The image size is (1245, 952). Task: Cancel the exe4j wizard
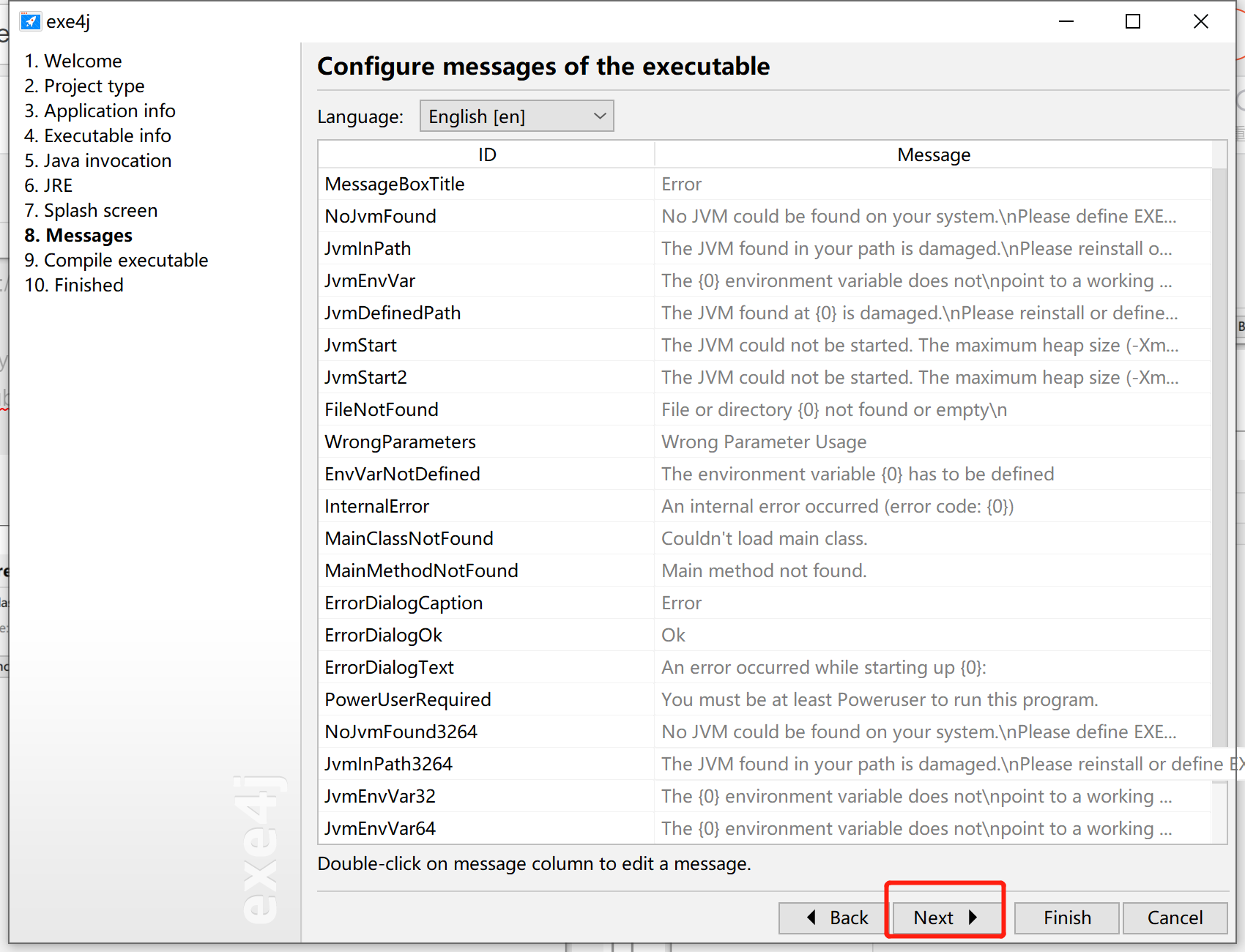pos(1175,918)
